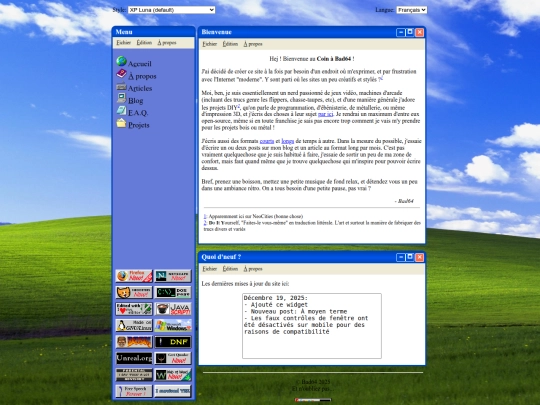Click the Unreal.org badge
The width and height of the screenshot is (540, 405).
[x=134, y=359]
